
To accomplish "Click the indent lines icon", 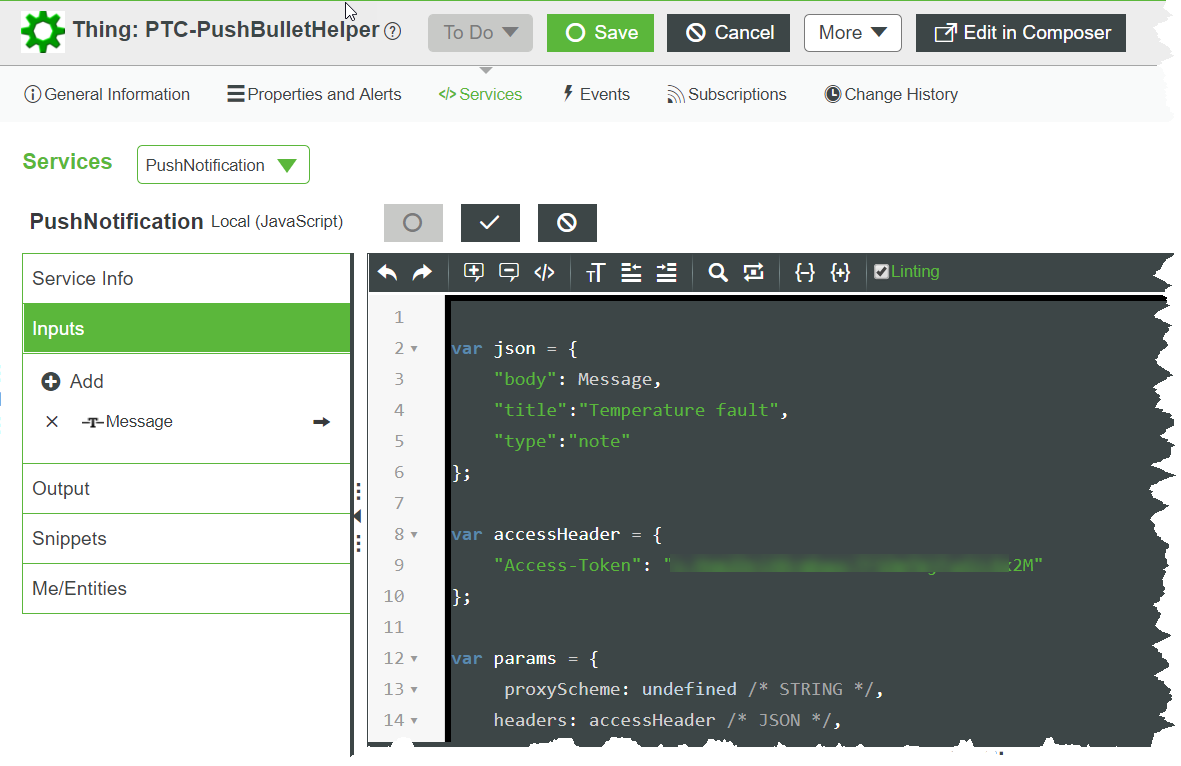I will 667,273.
